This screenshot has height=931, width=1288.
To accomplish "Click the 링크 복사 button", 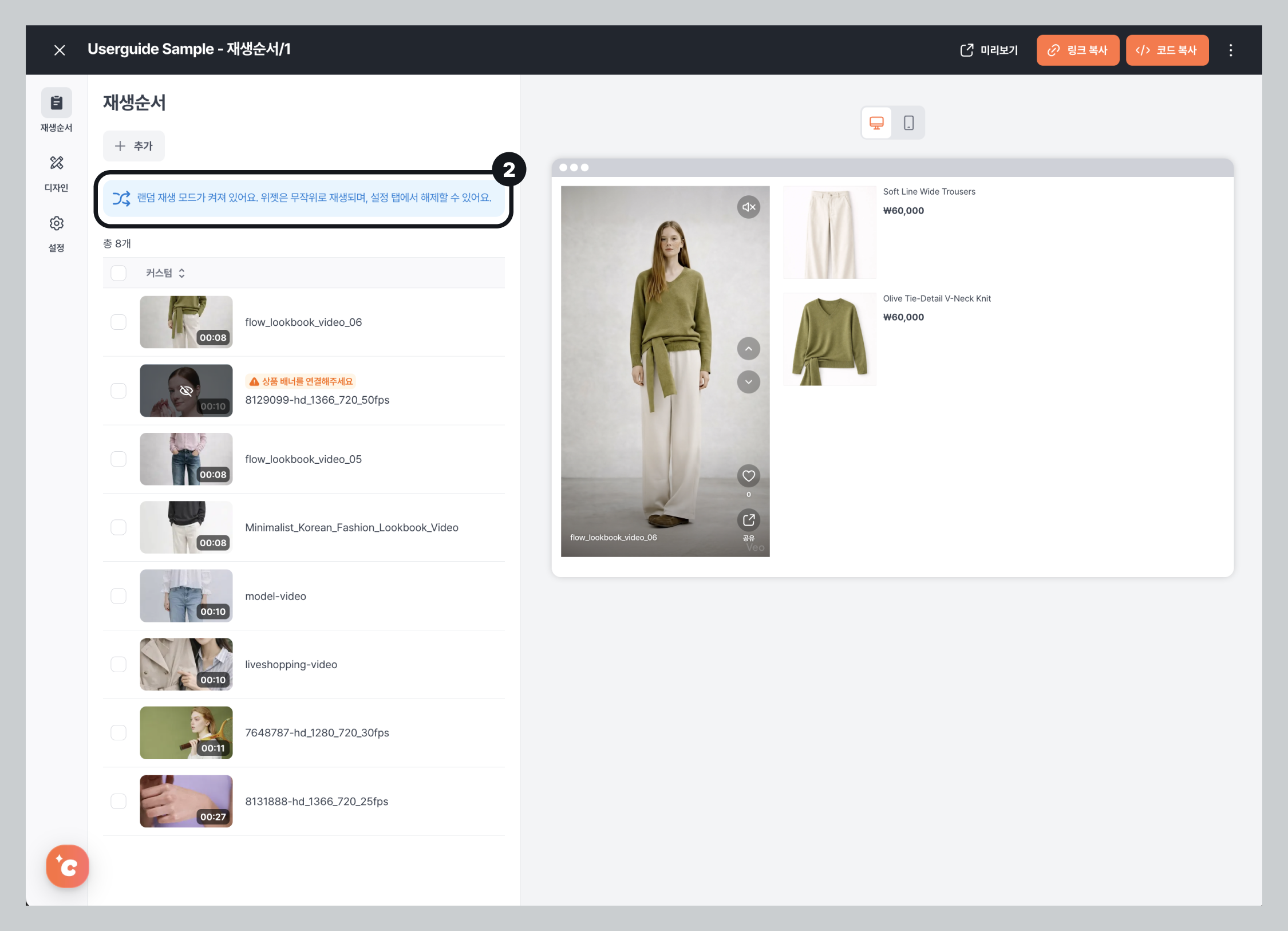I will coord(1077,50).
